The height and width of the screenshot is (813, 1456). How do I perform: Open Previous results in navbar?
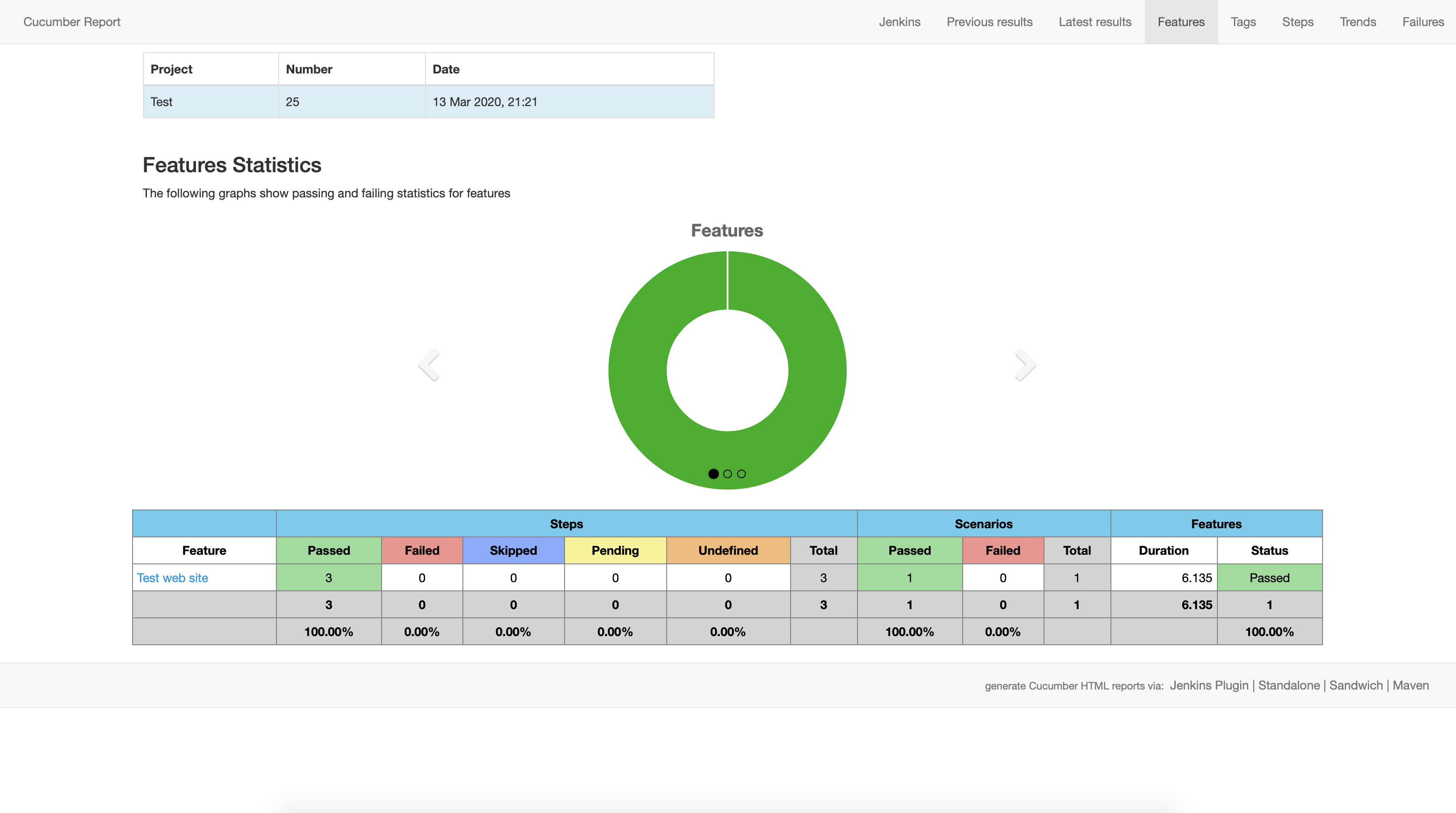989,22
